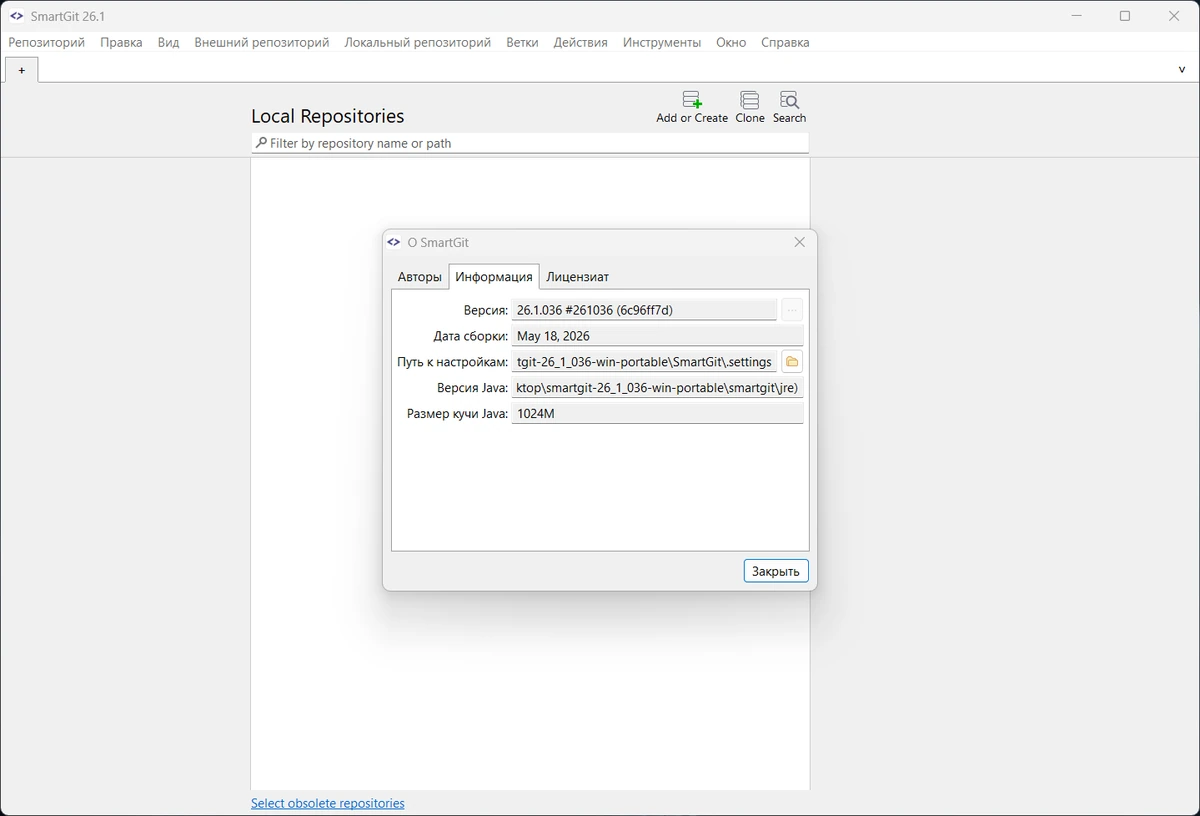Expand tab list with the v arrow
This screenshot has height=816, width=1200.
pos(1182,70)
